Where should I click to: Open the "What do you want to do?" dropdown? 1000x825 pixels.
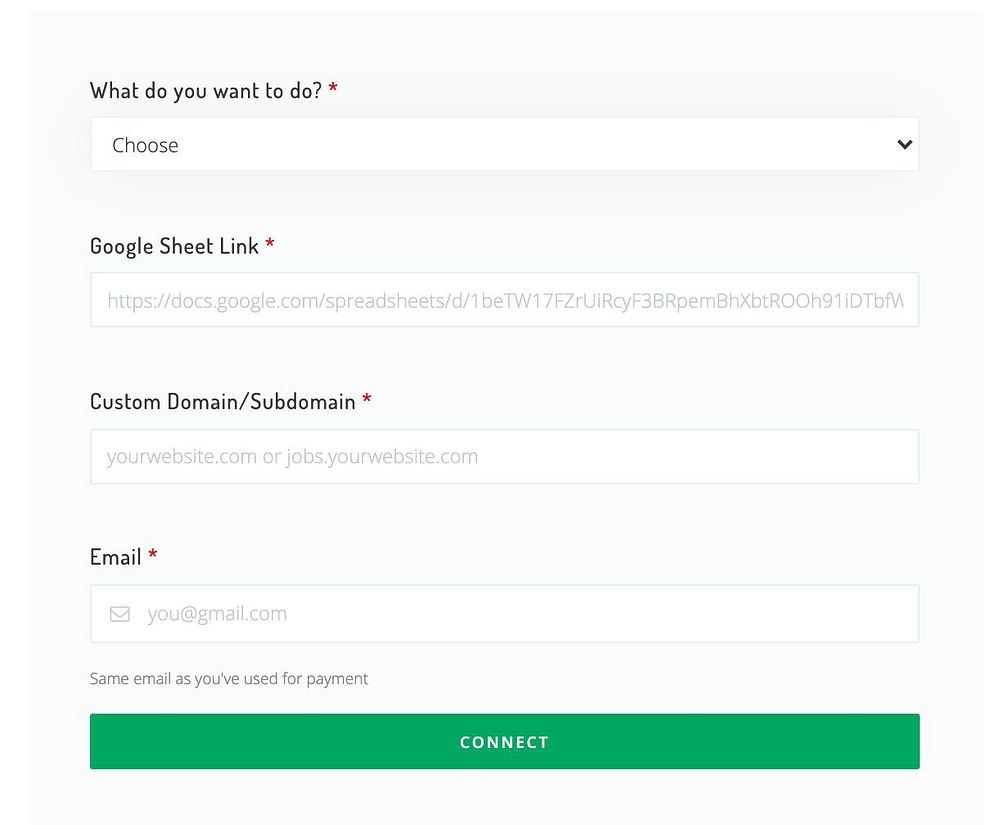[x=504, y=145]
